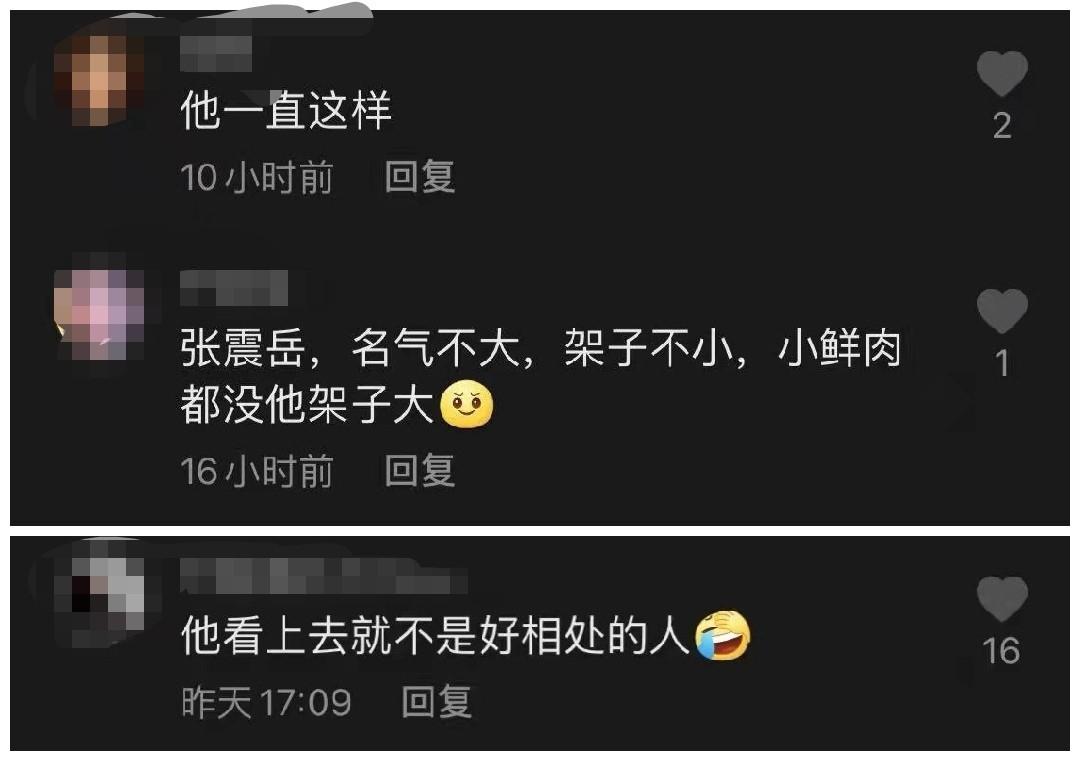Screen dimensions: 1080x761
Task: Click the like count "1"
Action: pos(1003,364)
